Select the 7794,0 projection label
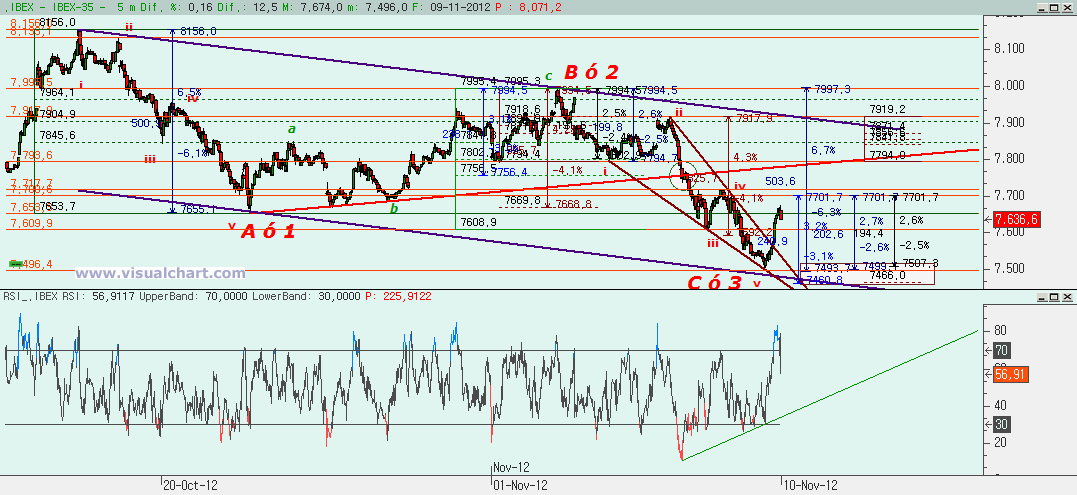The image size is (1077, 495). pos(887,156)
